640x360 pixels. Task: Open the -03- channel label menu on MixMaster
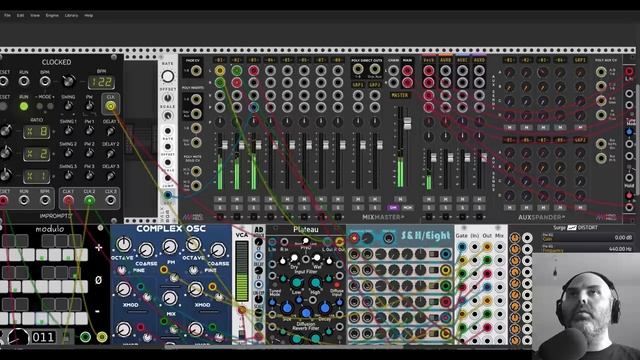(x=253, y=60)
